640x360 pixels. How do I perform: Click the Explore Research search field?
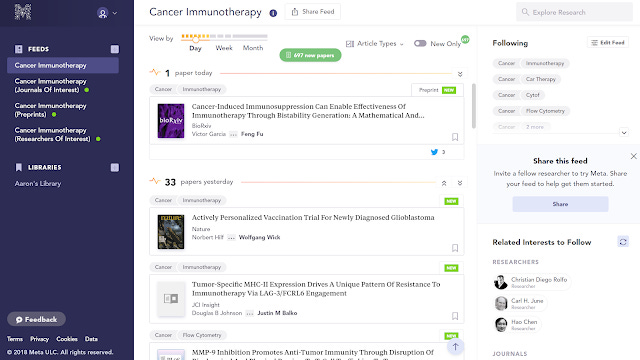click(x=575, y=12)
